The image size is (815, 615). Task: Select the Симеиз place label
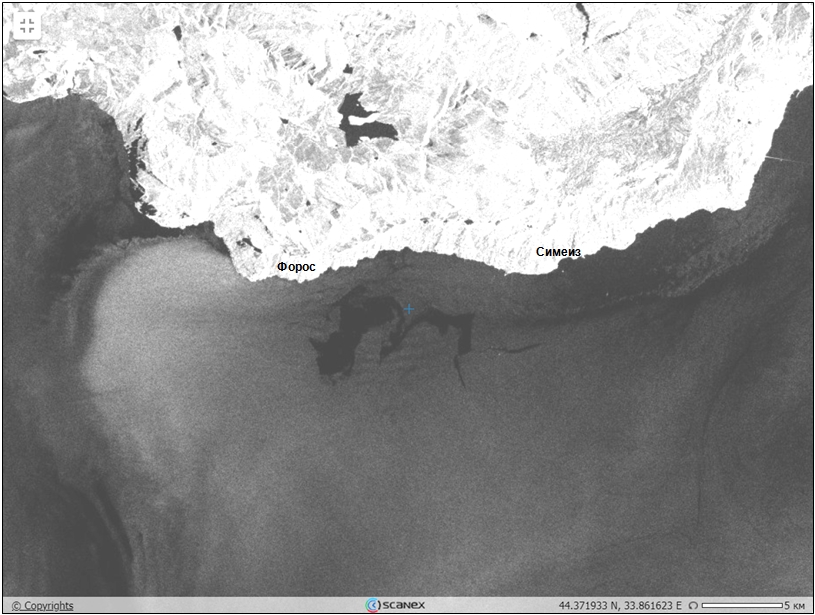558,252
